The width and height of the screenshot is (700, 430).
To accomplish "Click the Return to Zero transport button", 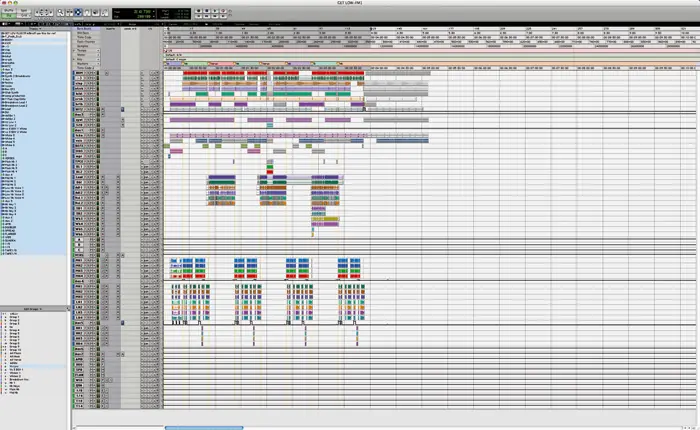I will 199,16.
